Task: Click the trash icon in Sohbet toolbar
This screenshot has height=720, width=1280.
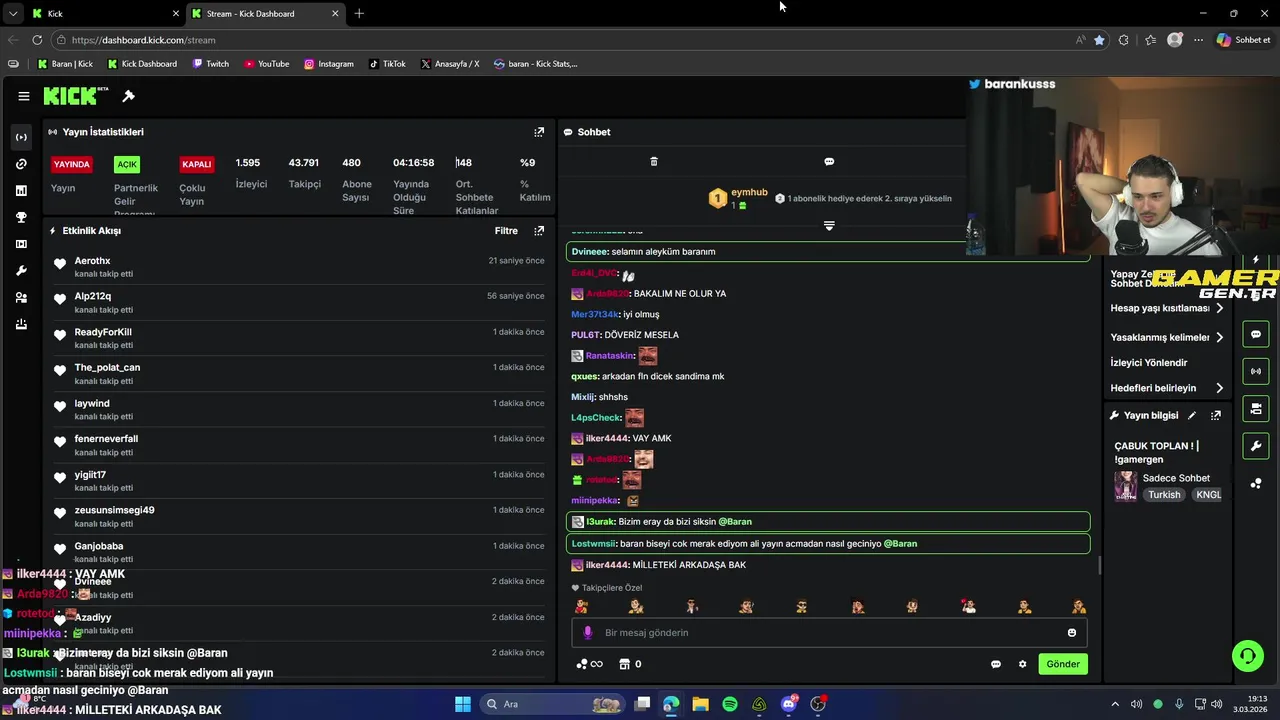Action: (x=654, y=161)
